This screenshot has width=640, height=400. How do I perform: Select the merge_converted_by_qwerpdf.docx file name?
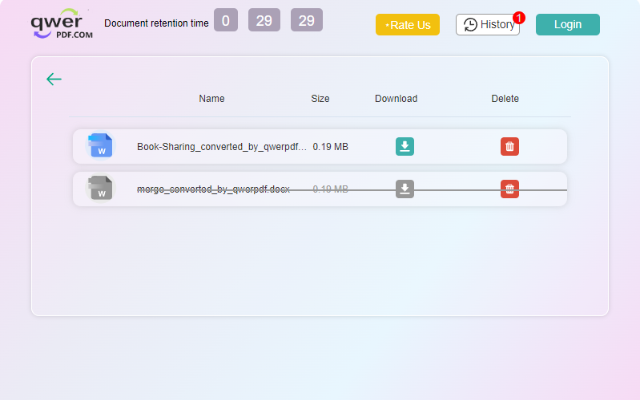point(213,189)
